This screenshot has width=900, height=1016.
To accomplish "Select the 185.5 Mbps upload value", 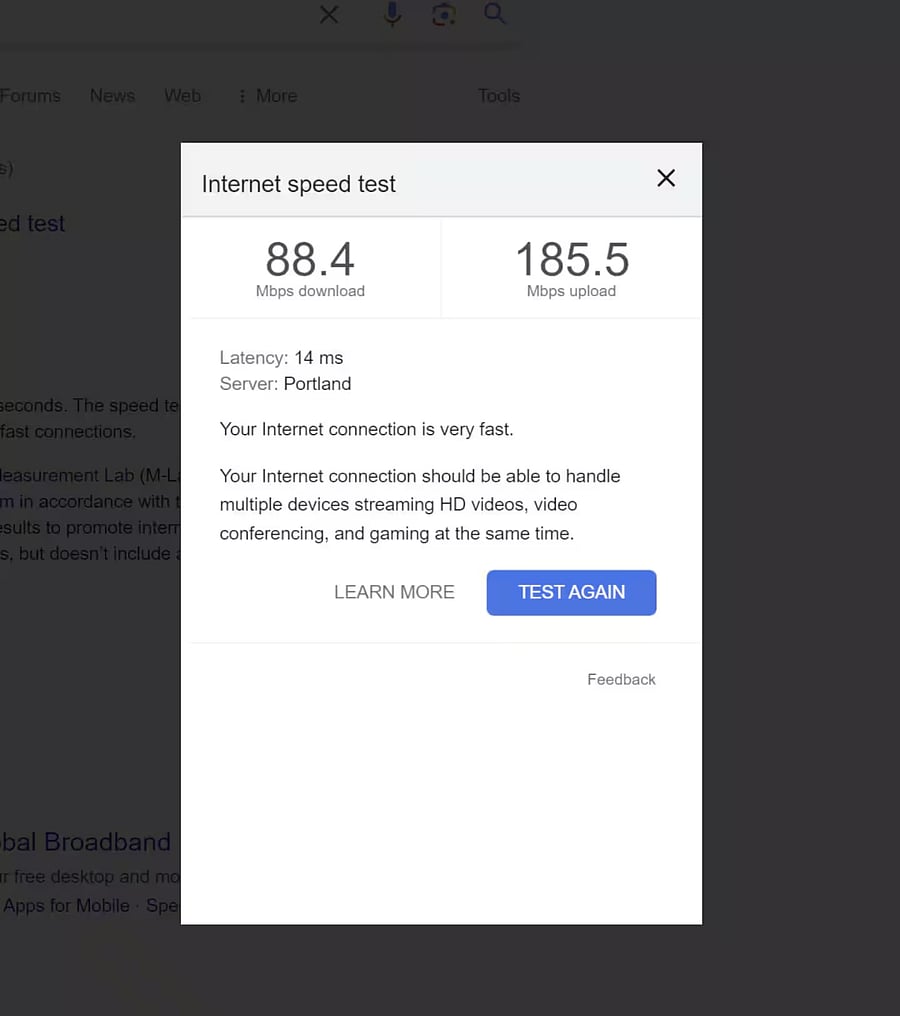I will [x=572, y=259].
